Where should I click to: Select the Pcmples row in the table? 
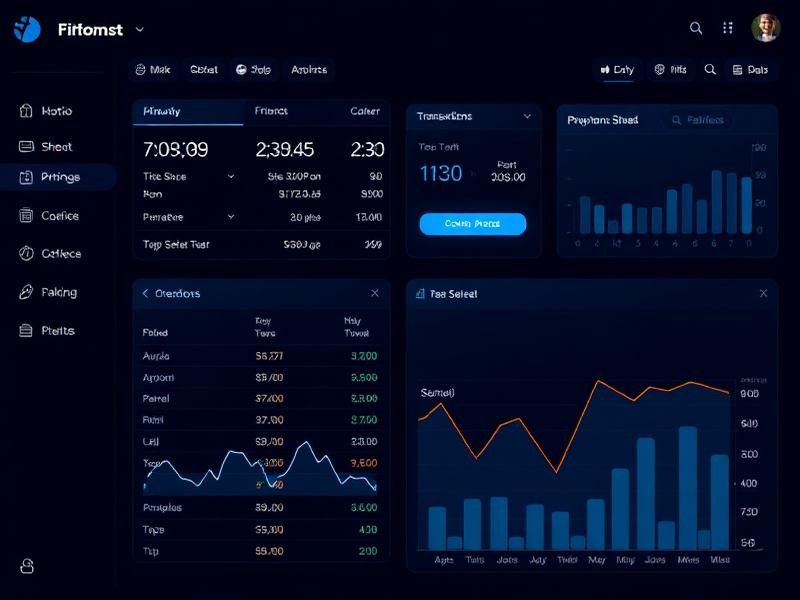[x=261, y=508]
